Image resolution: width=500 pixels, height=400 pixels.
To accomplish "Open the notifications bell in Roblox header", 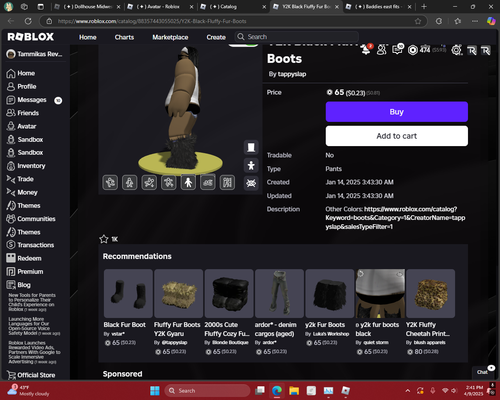I will click(x=366, y=50).
